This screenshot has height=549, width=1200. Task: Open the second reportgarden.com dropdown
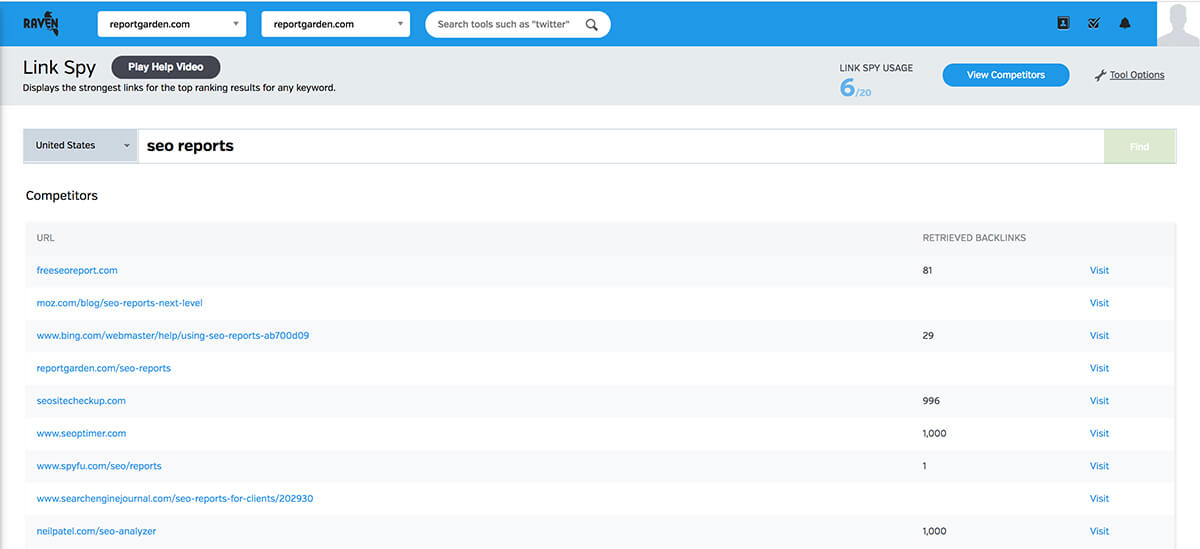tap(336, 24)
